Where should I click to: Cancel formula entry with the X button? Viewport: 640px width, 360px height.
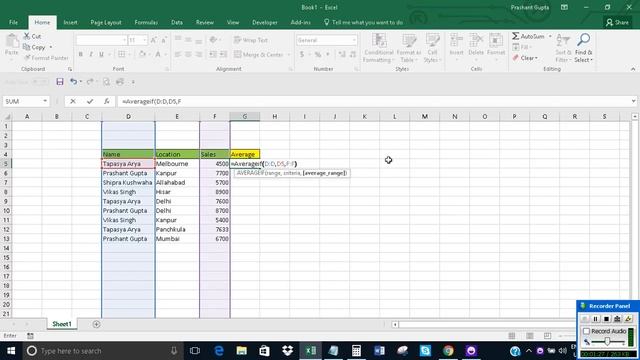point(73,101)
